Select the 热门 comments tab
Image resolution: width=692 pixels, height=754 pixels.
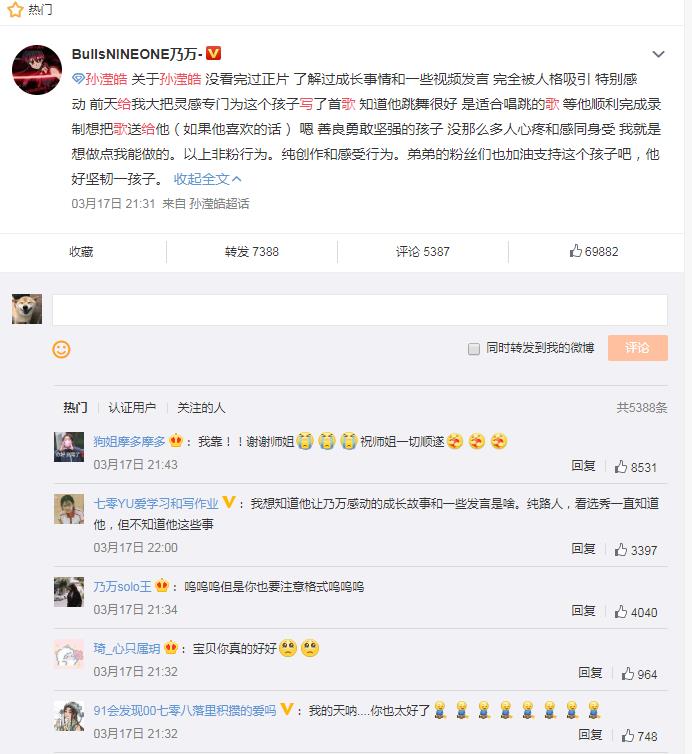75,408
